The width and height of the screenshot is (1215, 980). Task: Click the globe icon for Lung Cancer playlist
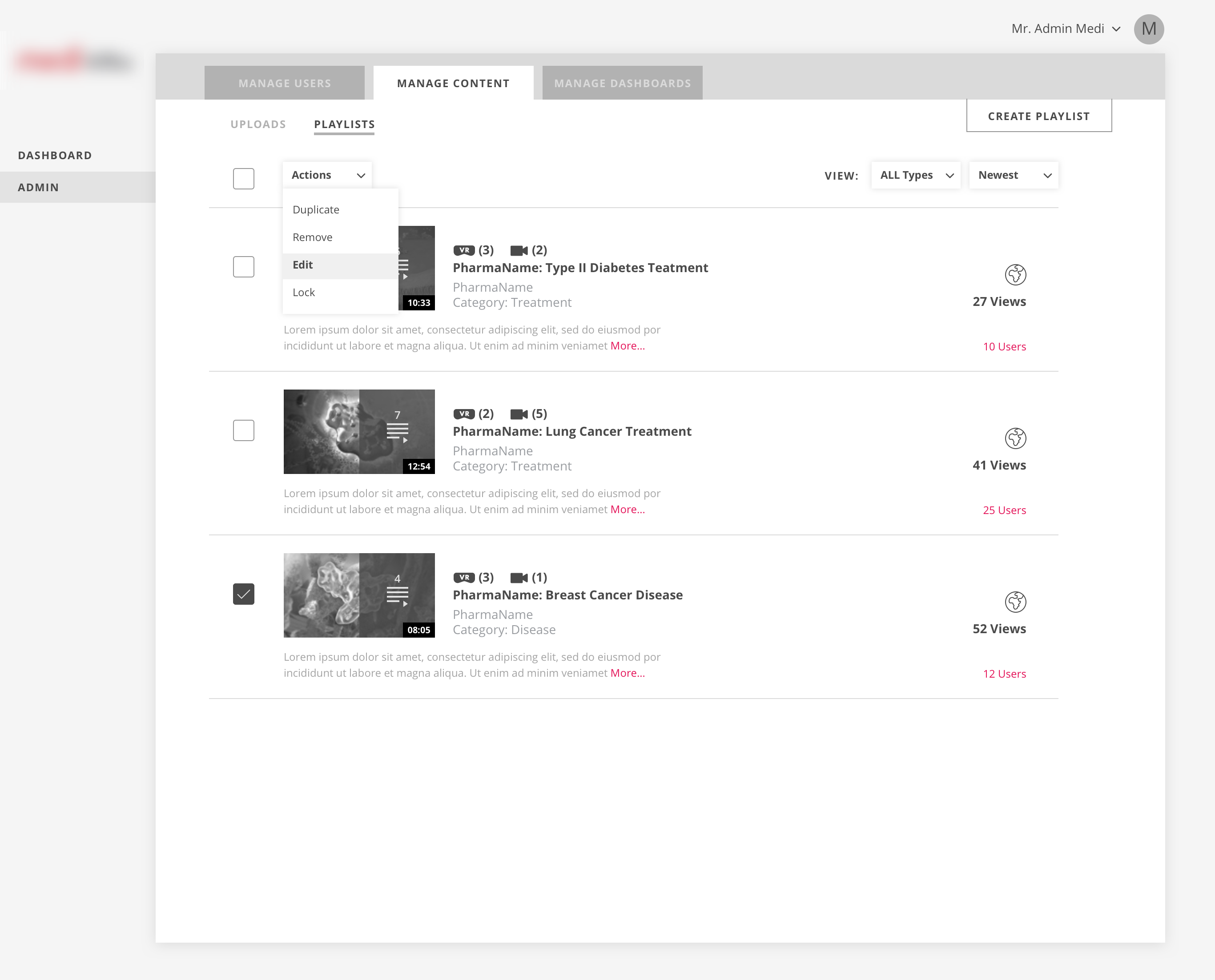(1015, 438)
